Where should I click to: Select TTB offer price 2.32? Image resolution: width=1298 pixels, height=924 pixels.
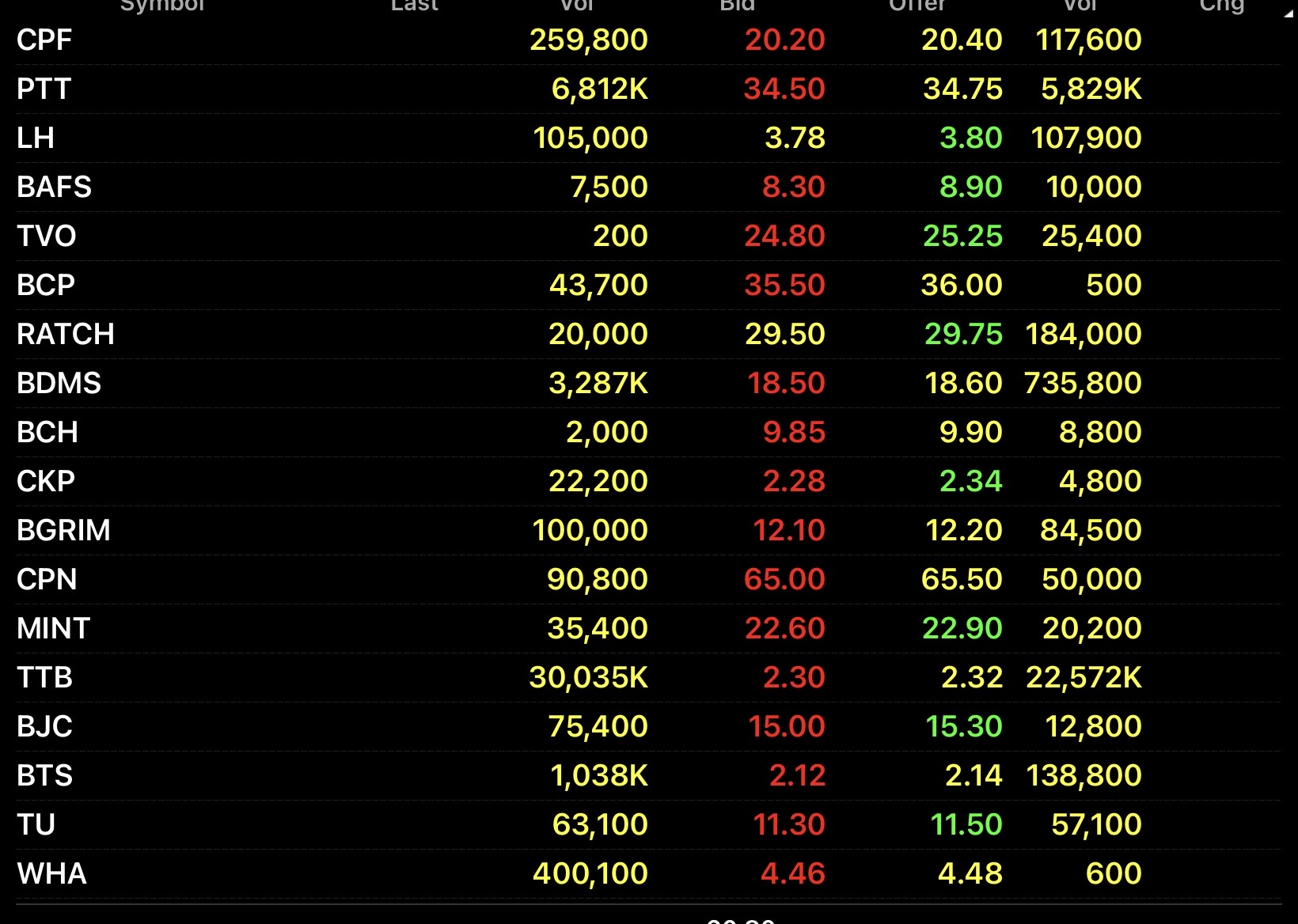(972, 677)
